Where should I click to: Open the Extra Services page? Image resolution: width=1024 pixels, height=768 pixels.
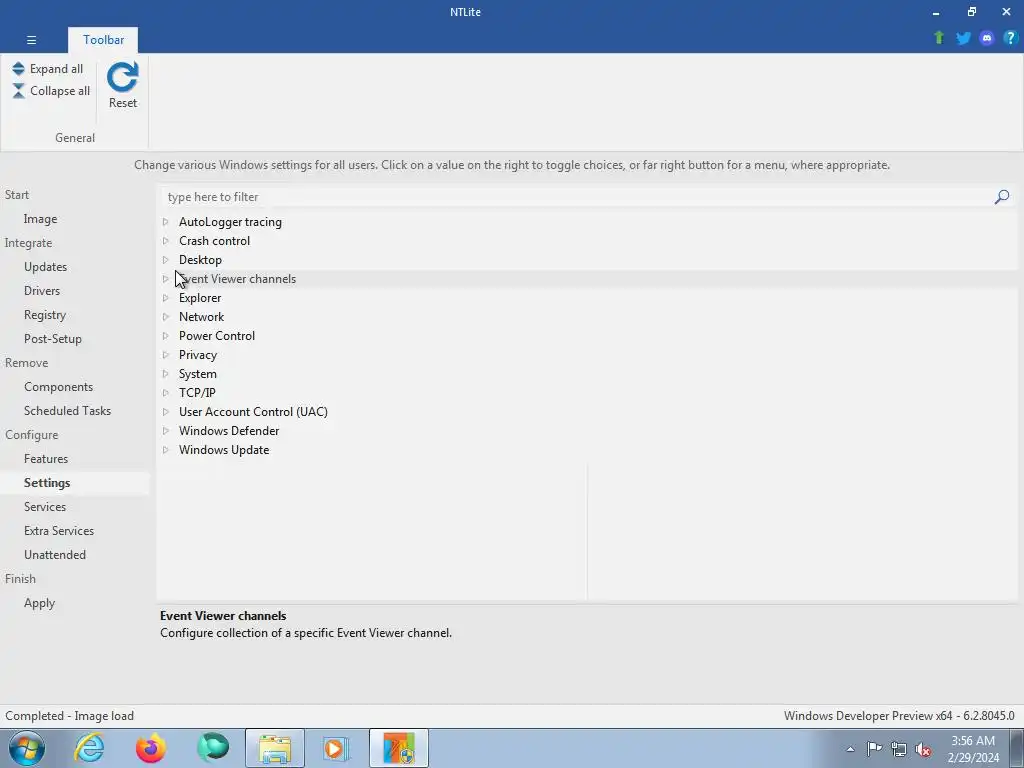point(59,531)
